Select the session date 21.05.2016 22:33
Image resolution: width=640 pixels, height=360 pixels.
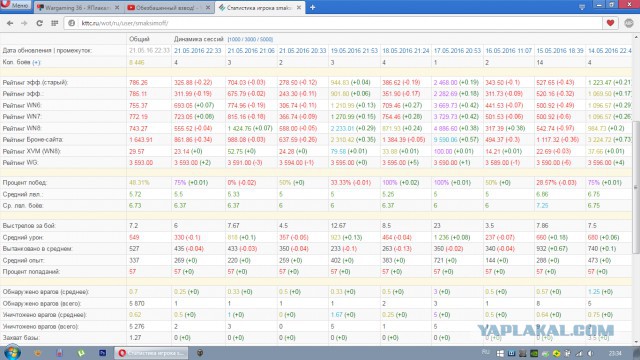tap(198, 51)
